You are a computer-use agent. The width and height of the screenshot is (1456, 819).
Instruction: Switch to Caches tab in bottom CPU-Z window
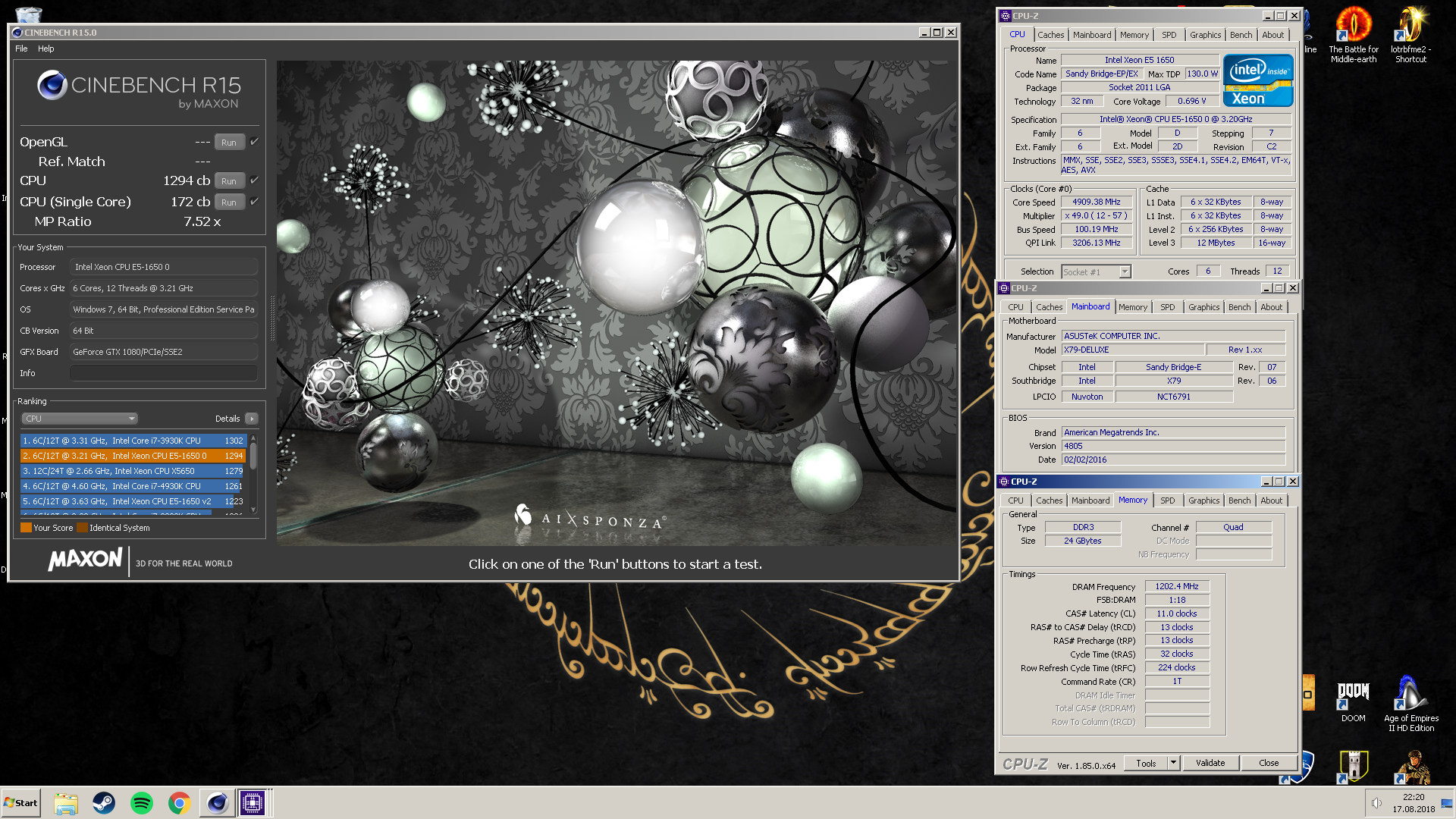(1049, 500)
